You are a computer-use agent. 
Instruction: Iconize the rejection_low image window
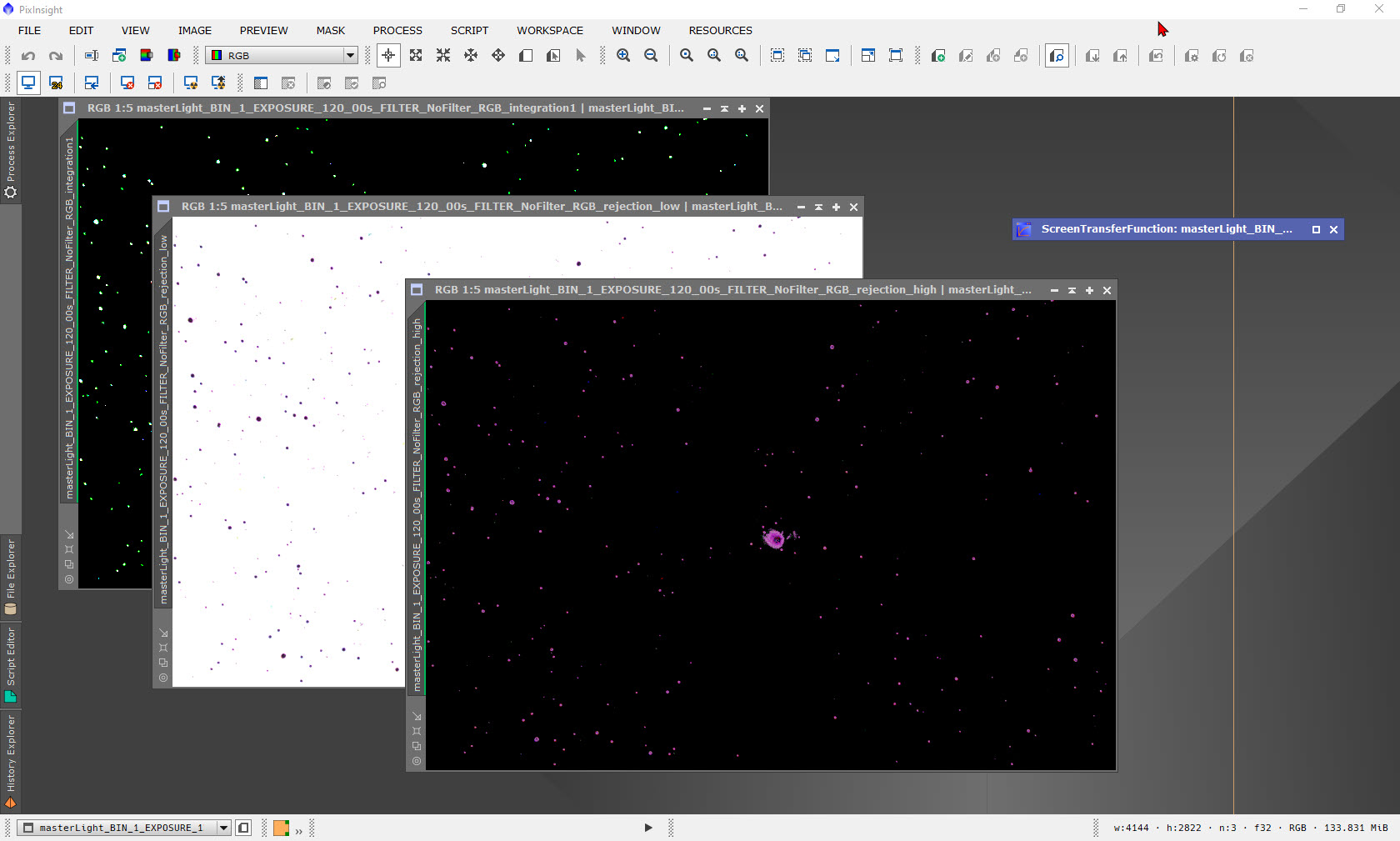801,207
